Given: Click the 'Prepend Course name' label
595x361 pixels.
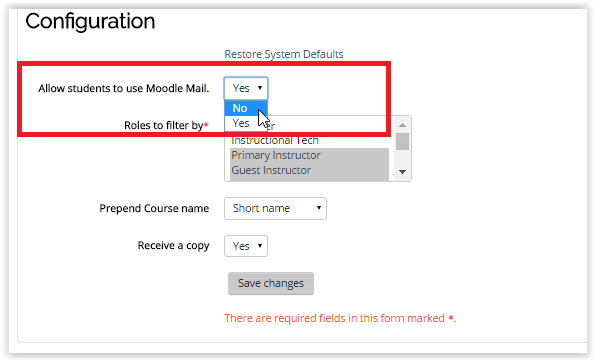Looking at the screenshot, I should click(154, 208).
